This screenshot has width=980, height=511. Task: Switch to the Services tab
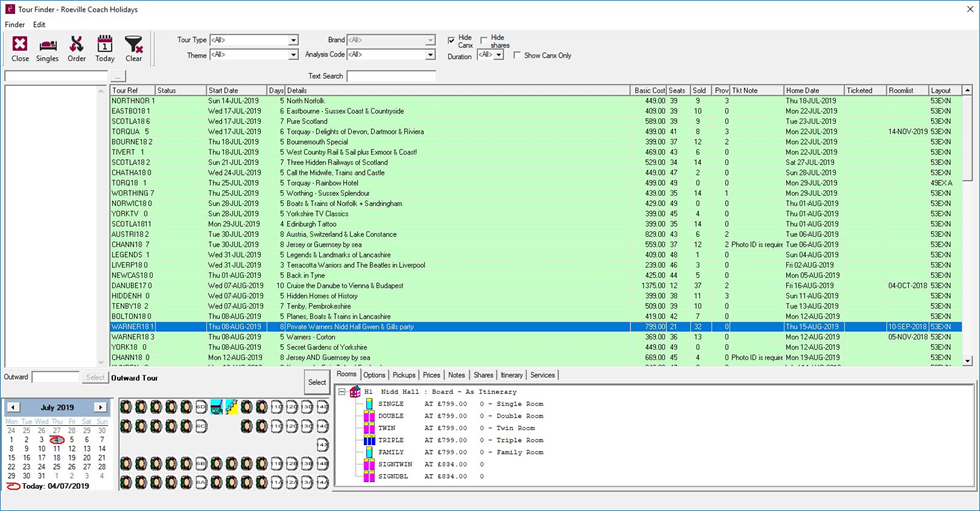pos(542,375)
